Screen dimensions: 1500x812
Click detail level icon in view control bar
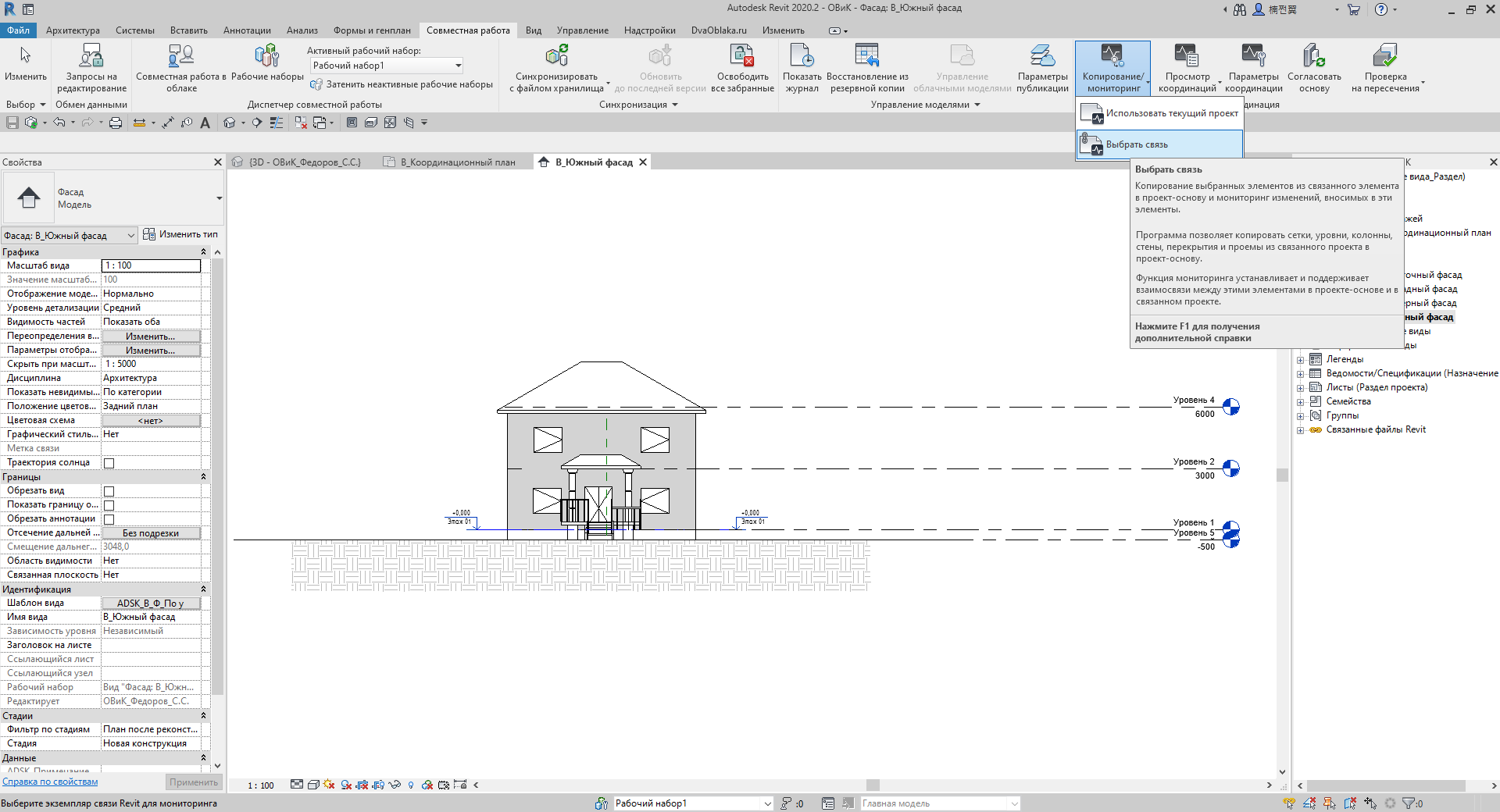[297, 785]
